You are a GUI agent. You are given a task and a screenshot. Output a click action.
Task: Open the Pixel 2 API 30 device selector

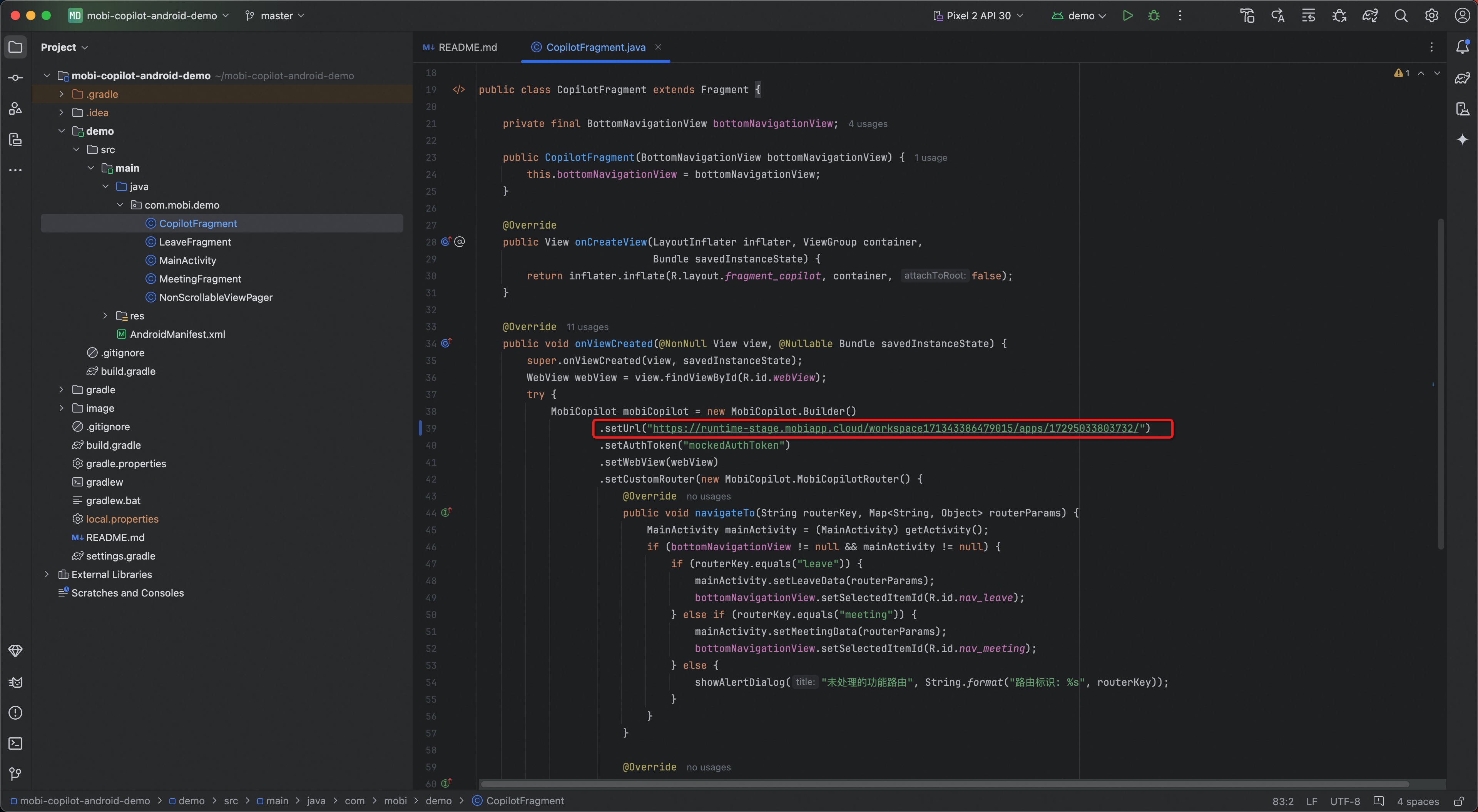coord(979,15)
